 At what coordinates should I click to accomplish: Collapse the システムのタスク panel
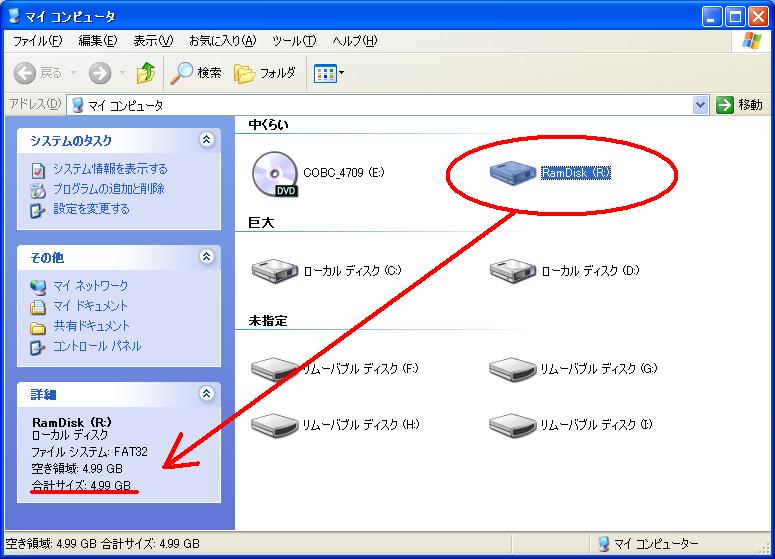207,140
